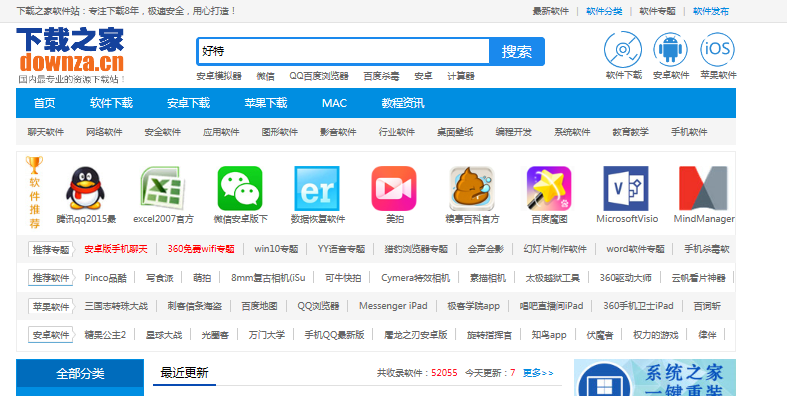
Task: Click the 搜索 search button
Action: point(517,51)
